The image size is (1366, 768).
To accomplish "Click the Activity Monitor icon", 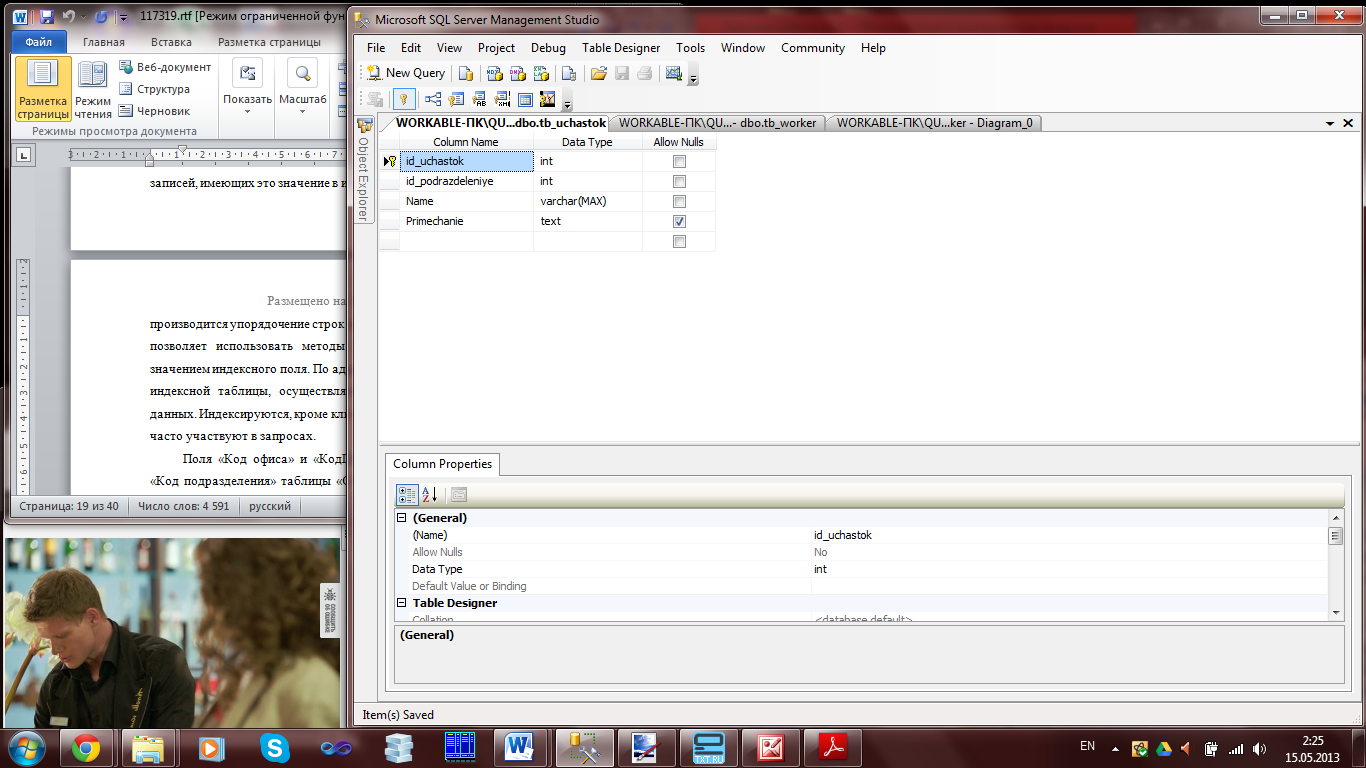I will click(673, 73).
